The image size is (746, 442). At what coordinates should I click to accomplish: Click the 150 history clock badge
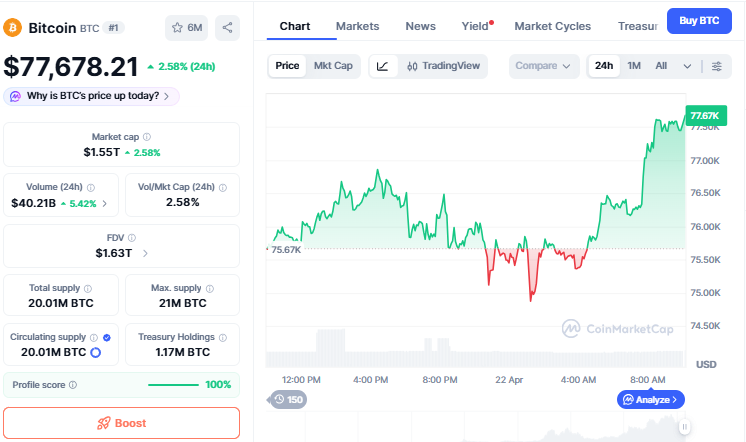pos(288,400)
